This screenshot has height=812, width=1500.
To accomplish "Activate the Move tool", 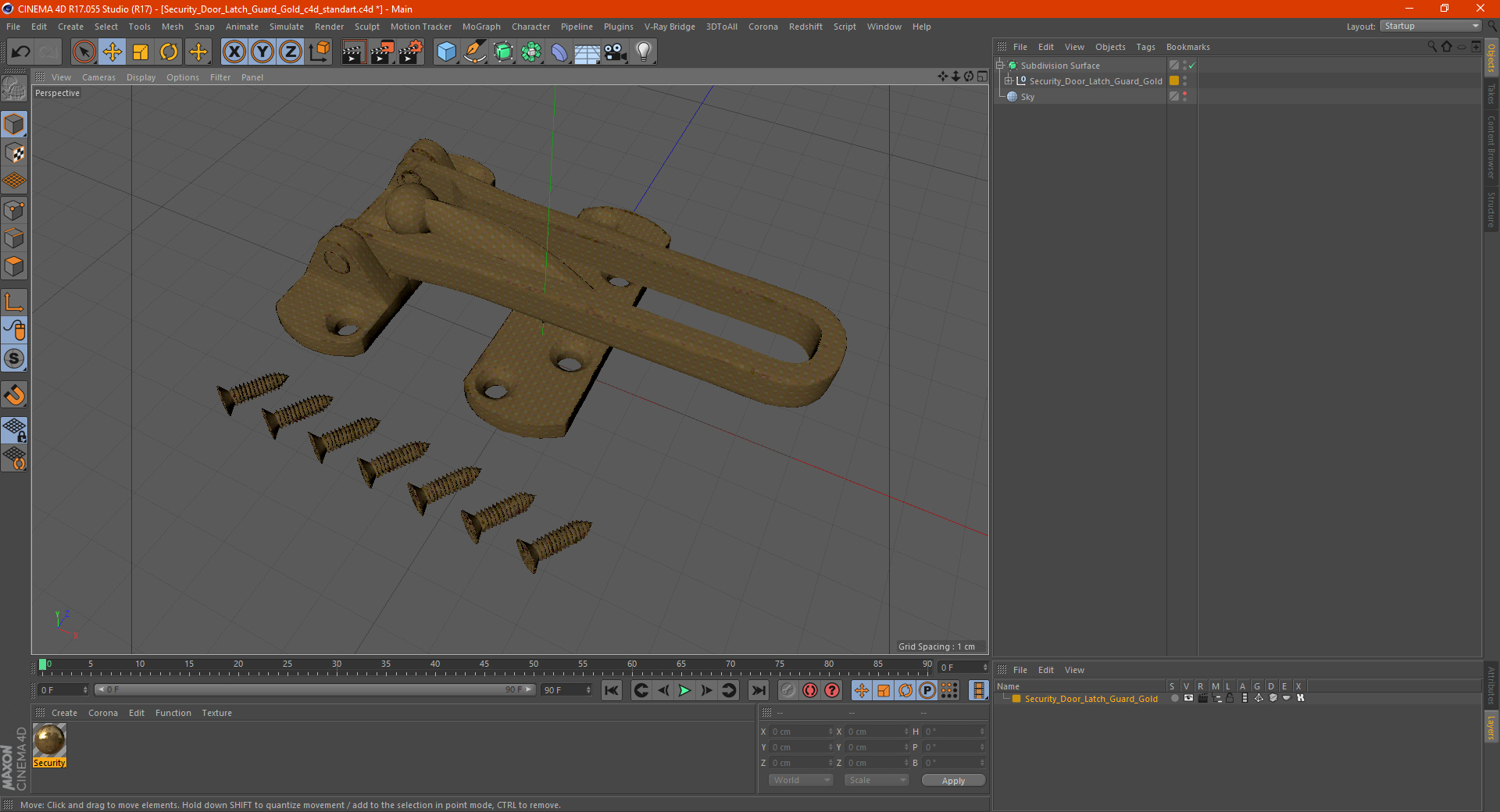I will pyautogui.click(x=112, y=52).
